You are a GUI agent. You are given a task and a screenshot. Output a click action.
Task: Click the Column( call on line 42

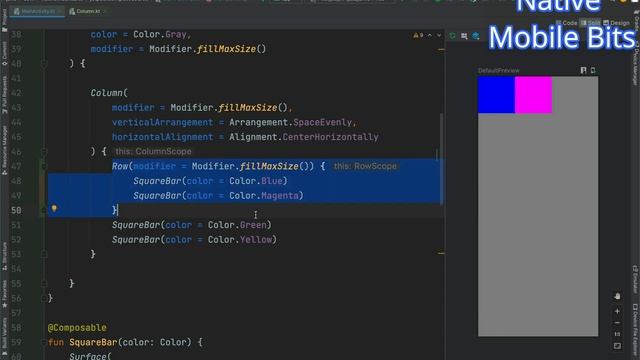[x=109, y=93]
